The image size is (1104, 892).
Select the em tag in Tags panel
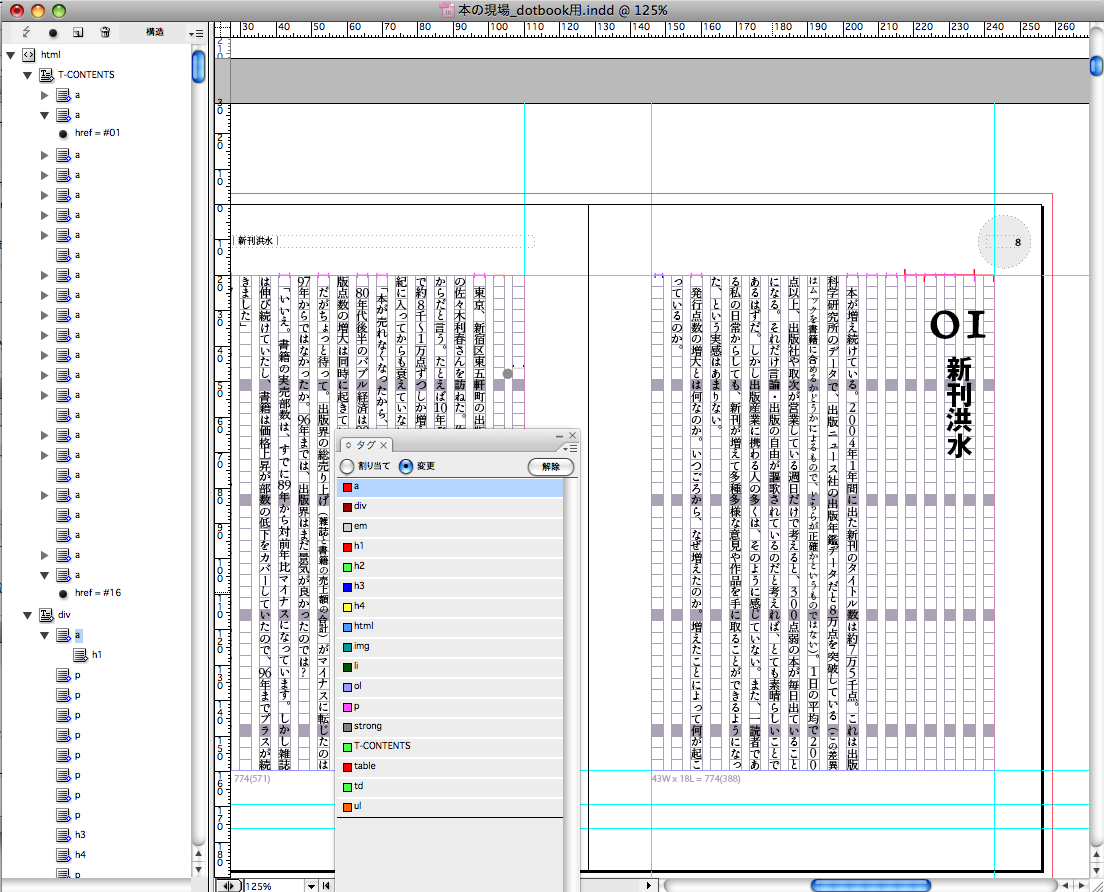[x=450, y=526]
